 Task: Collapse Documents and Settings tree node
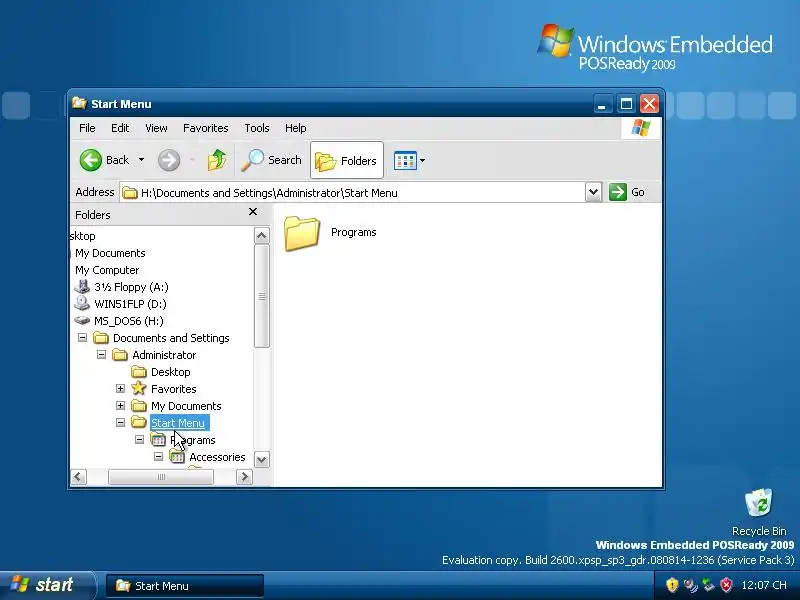click(x=82, y=337)
